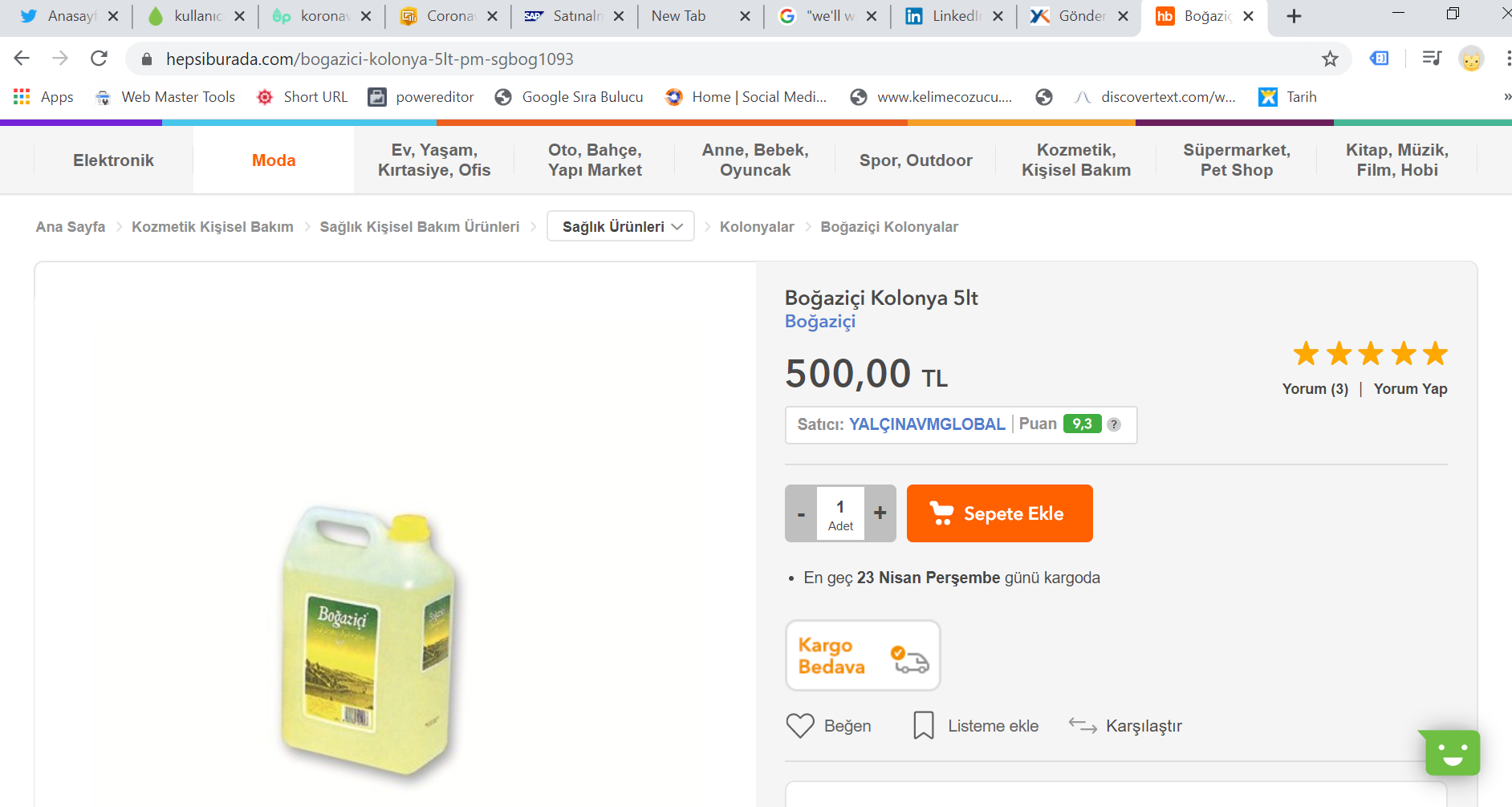Image resolution: width=1512 pixels, height=807 pixels.
Task: Reload the current page
Action: (99, 59)
